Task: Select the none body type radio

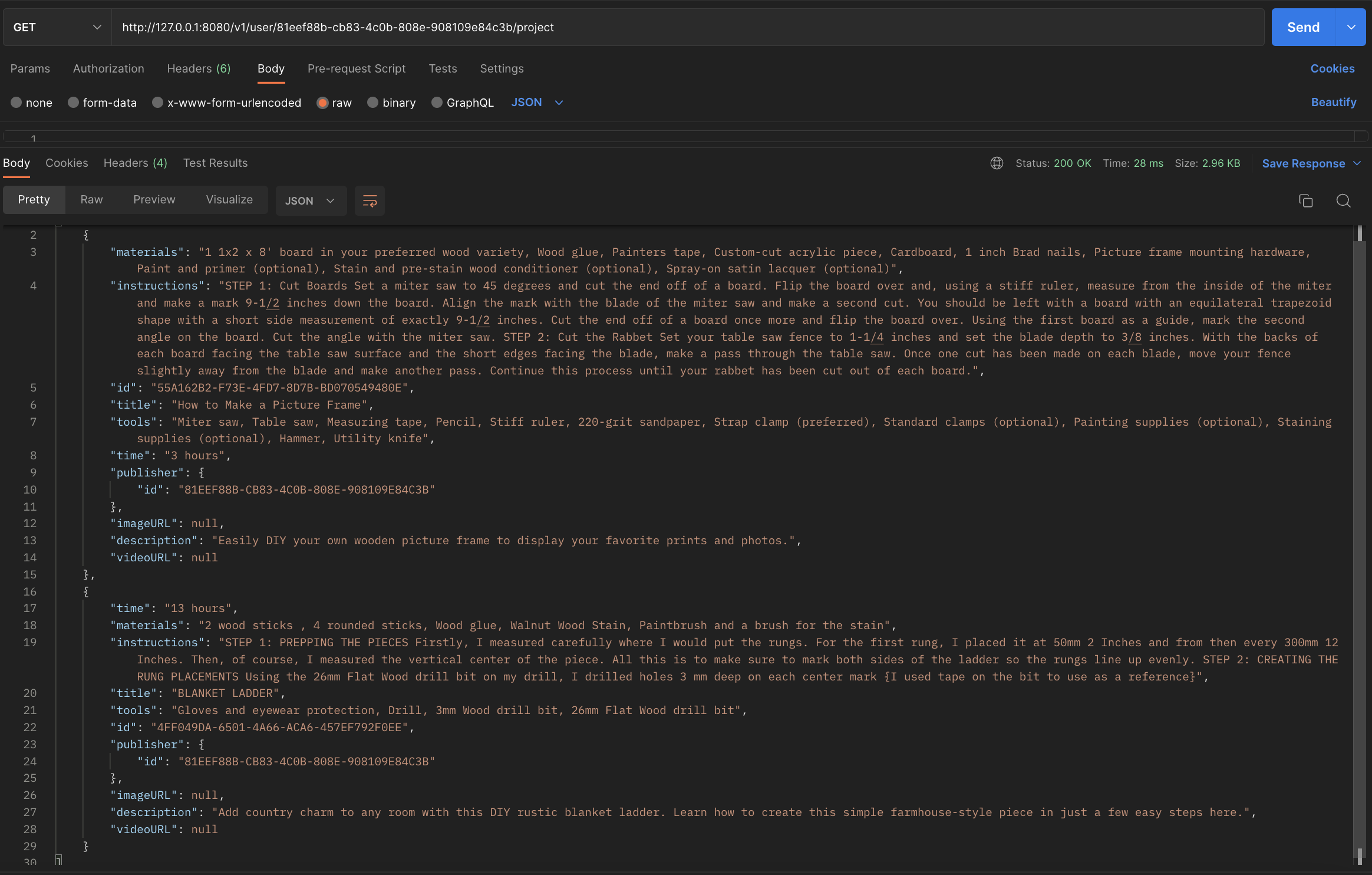Action: 17,103
